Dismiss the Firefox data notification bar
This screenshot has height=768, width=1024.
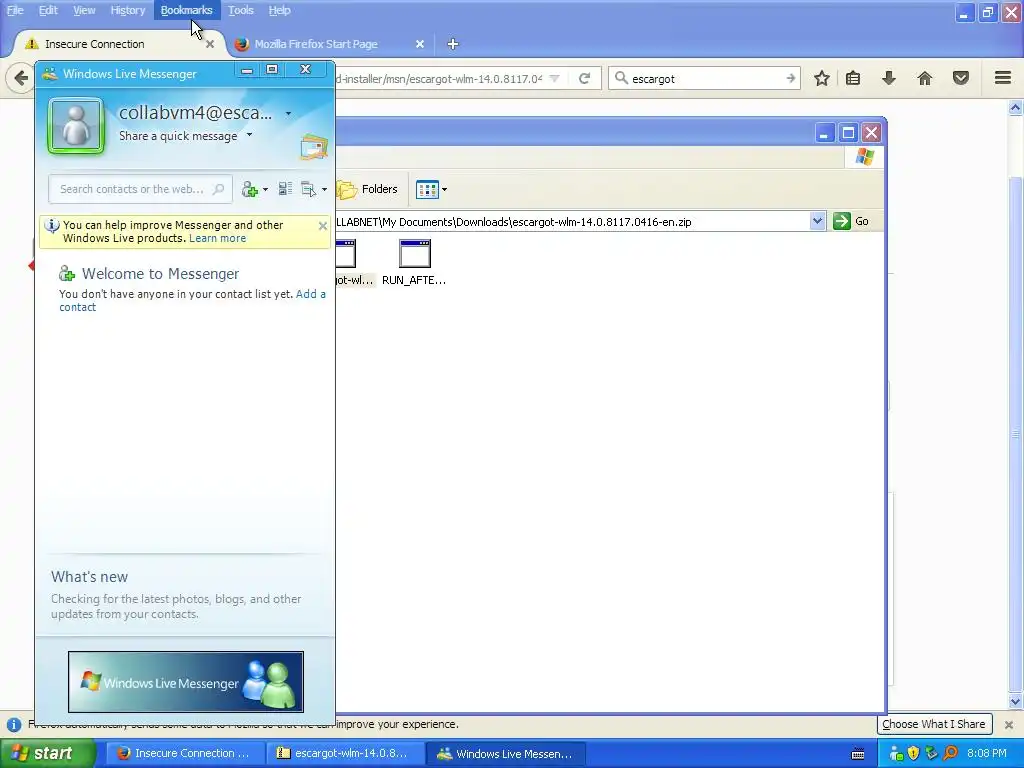[x=1009, y=725]
